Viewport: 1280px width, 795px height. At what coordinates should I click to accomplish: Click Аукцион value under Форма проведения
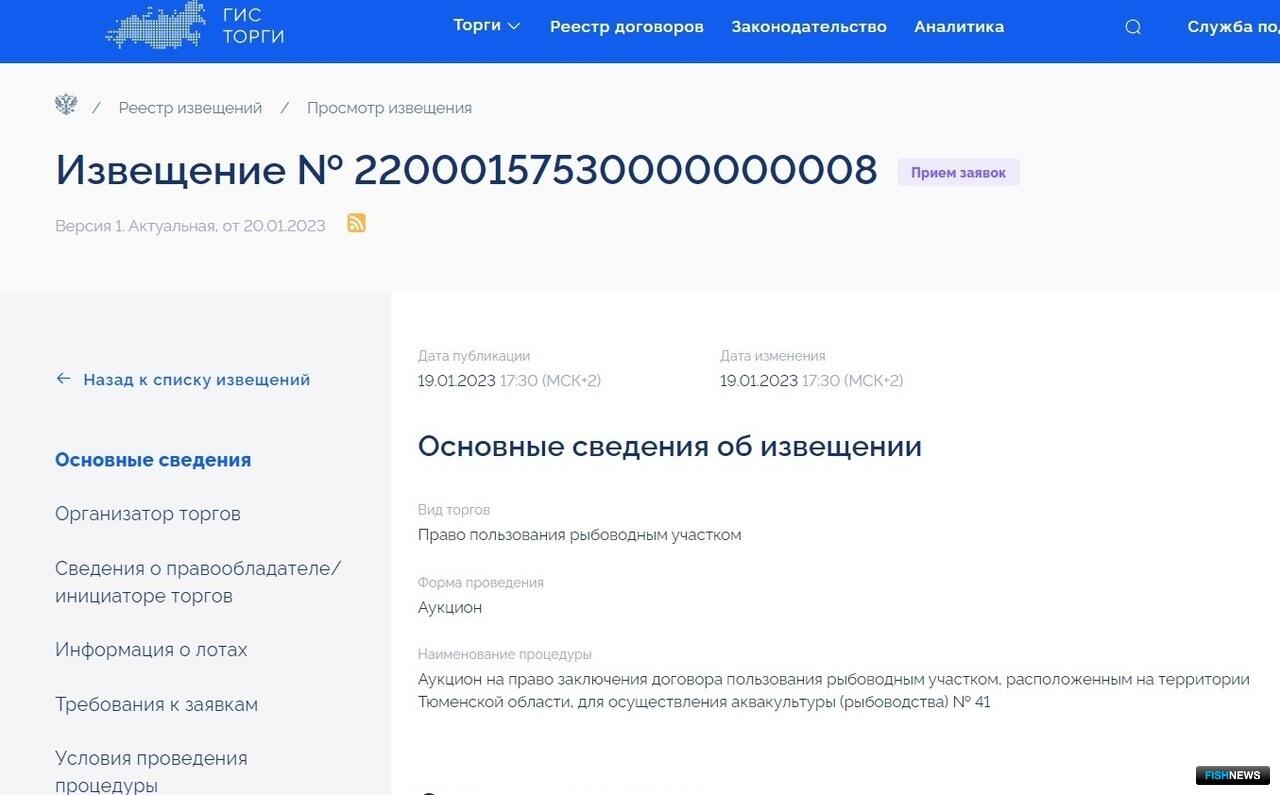[x=450, y=608]
